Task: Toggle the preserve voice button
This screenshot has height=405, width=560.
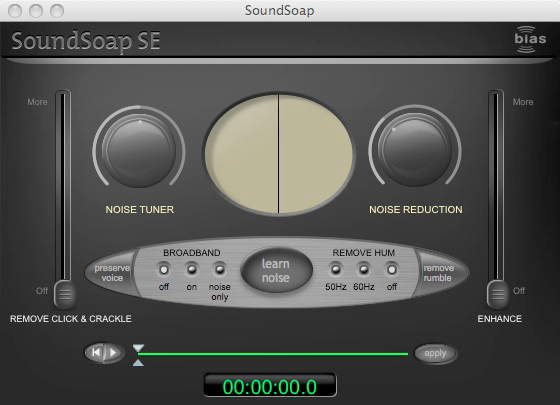Action: click(x=111, y=273)
